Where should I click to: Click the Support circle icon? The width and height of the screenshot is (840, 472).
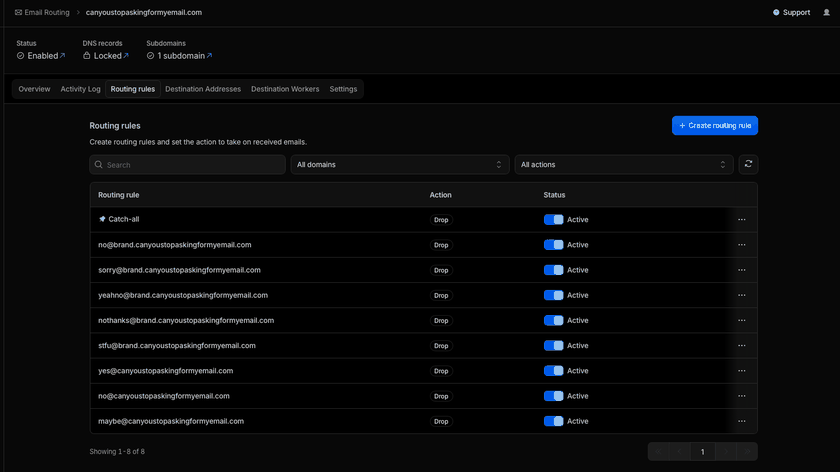[776, 12]
